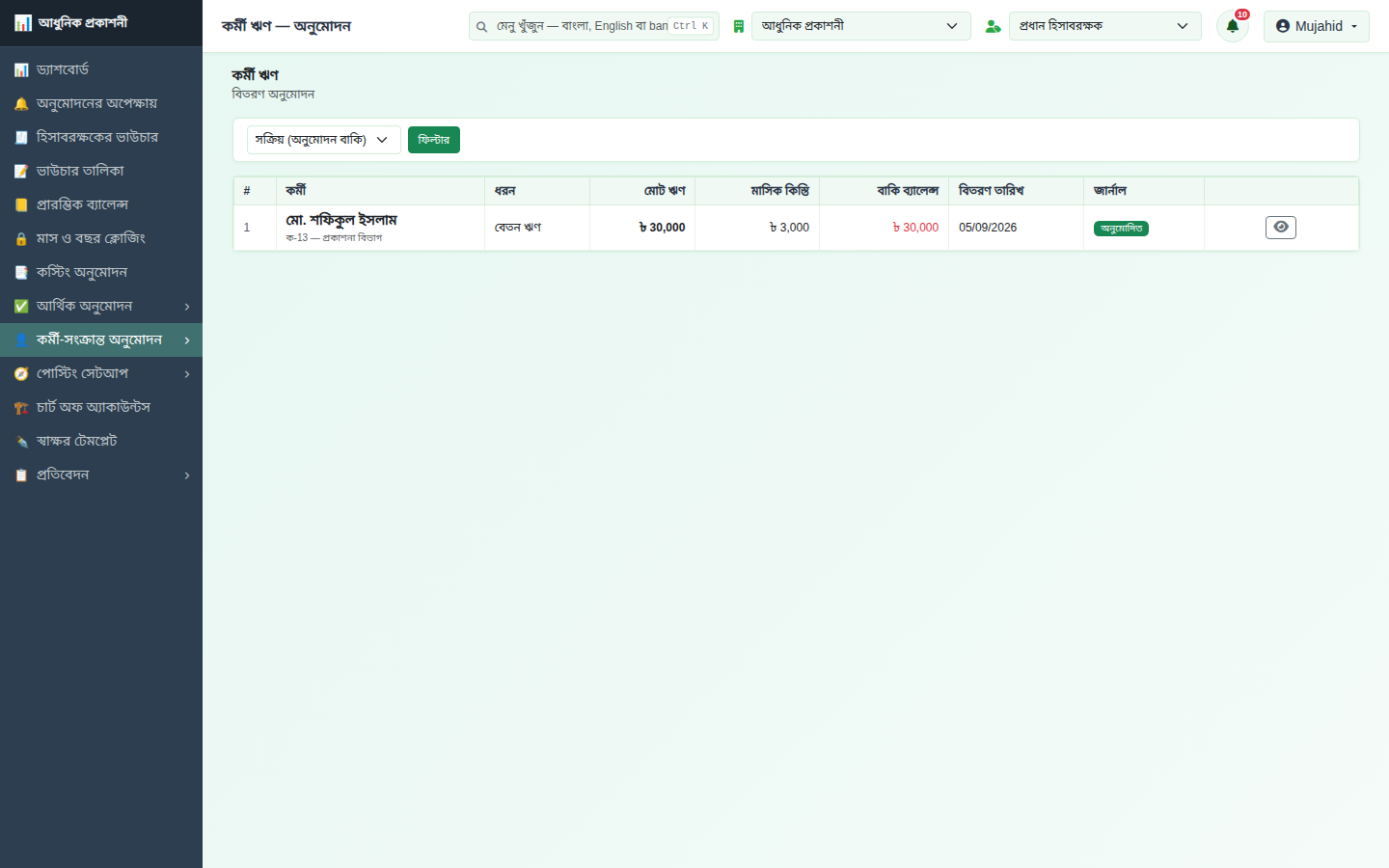Click the red balance ৳ 30,000

point(915,228)
